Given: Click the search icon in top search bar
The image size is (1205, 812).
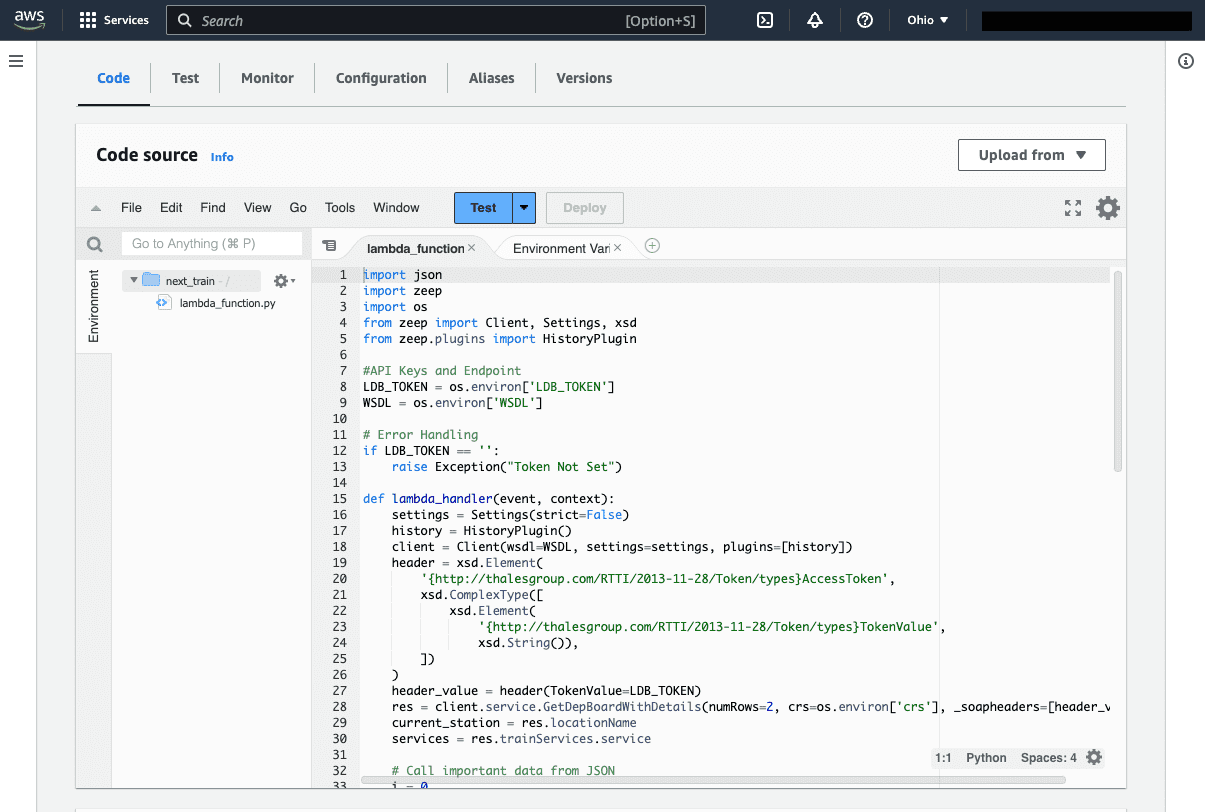Looking at the screenshot, I should (x=184, y=20).
